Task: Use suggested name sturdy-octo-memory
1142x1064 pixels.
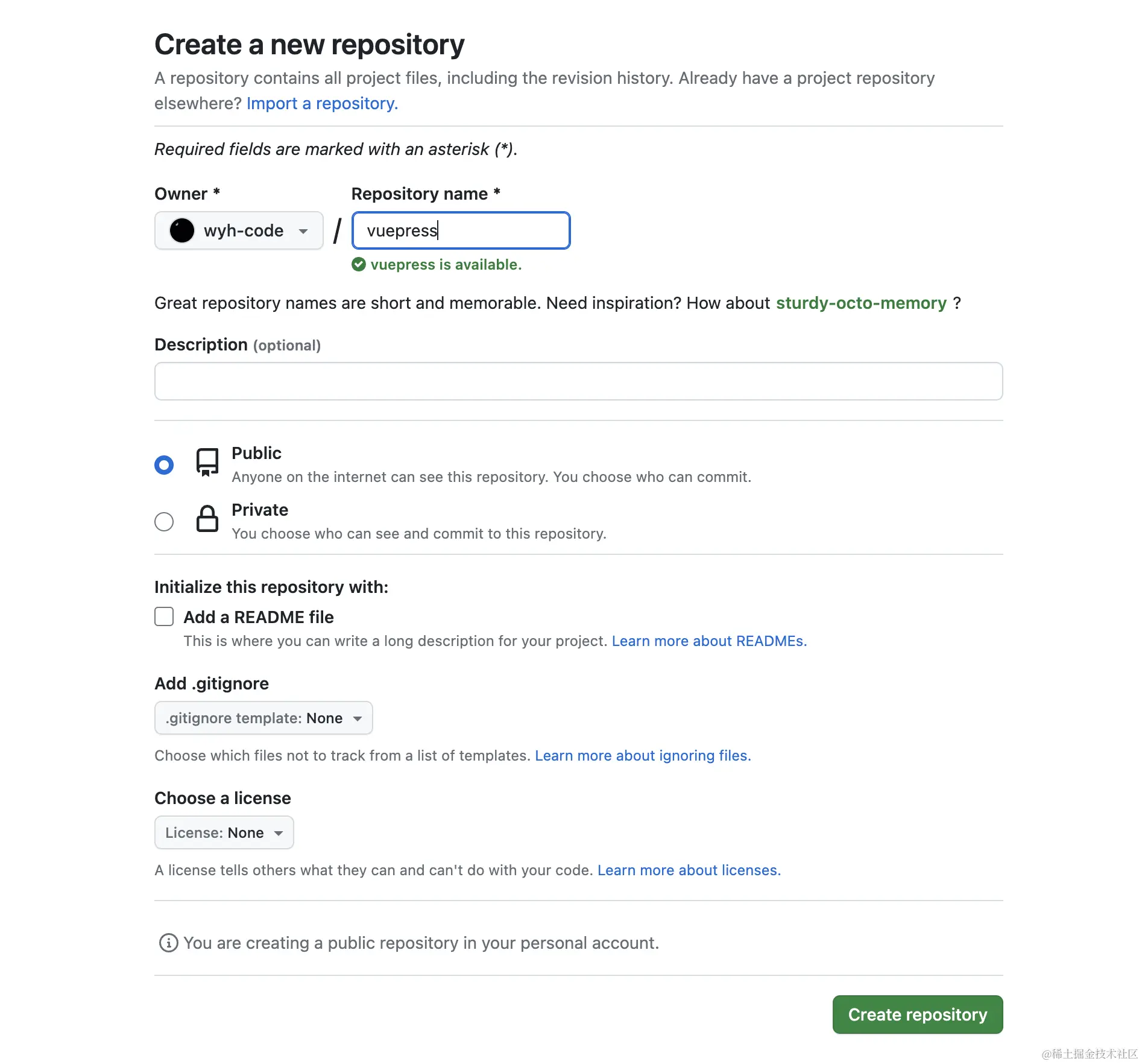Action: 861,303
